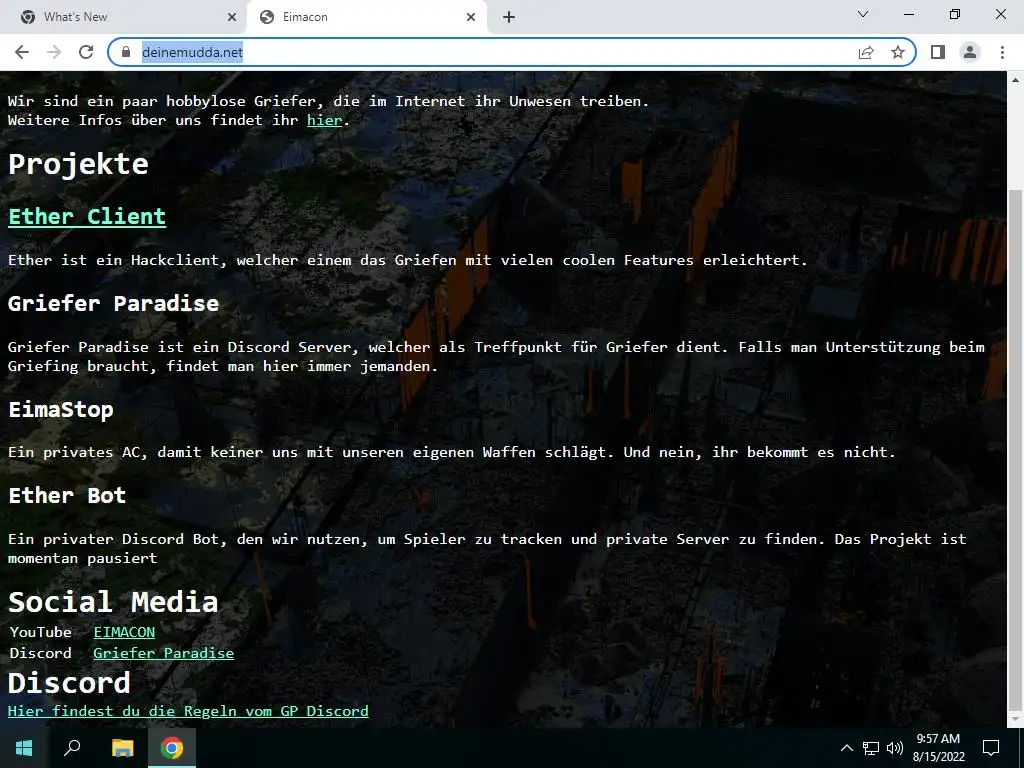The width and height of the screenshot is (1024, 768).
Task: Open the Griefer Paradise Discord link
Action: [x=163, y=653]
